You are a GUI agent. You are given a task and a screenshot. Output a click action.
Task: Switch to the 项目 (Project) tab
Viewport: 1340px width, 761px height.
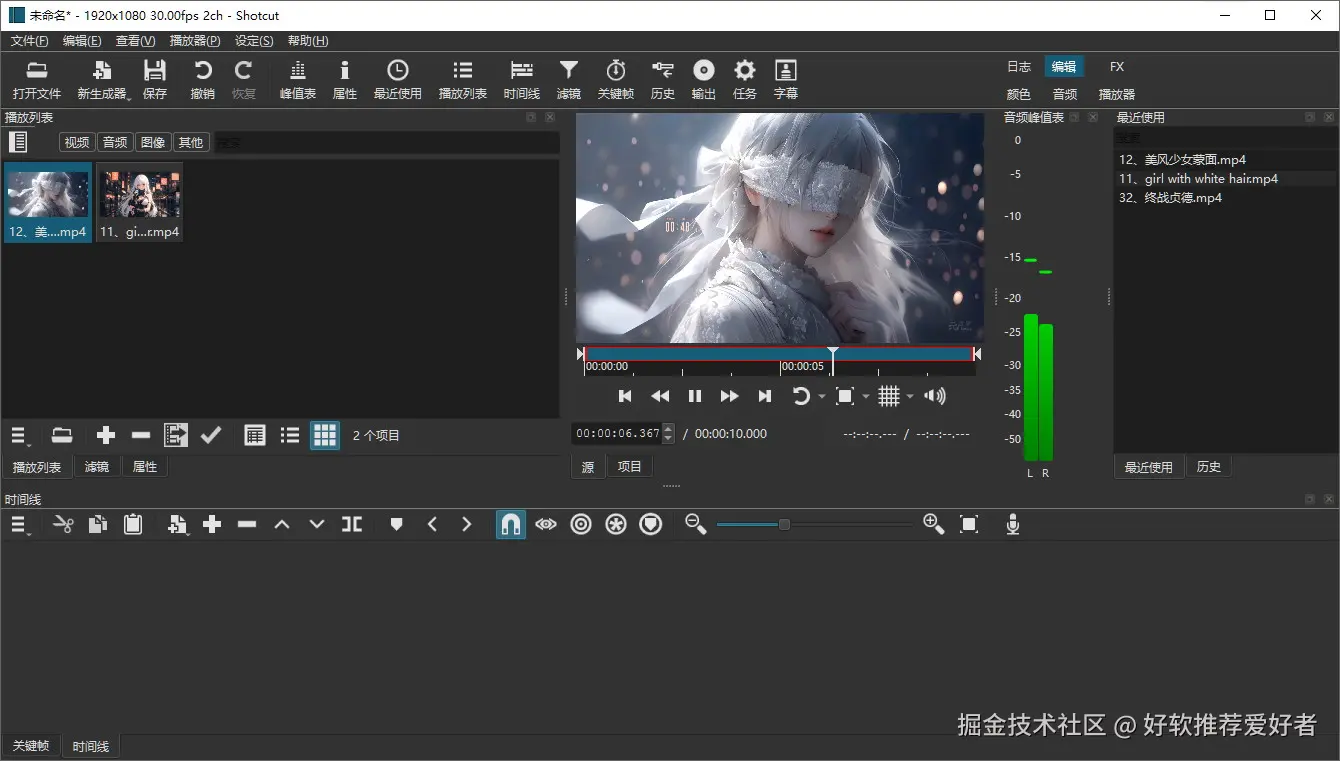coord(629,466)
